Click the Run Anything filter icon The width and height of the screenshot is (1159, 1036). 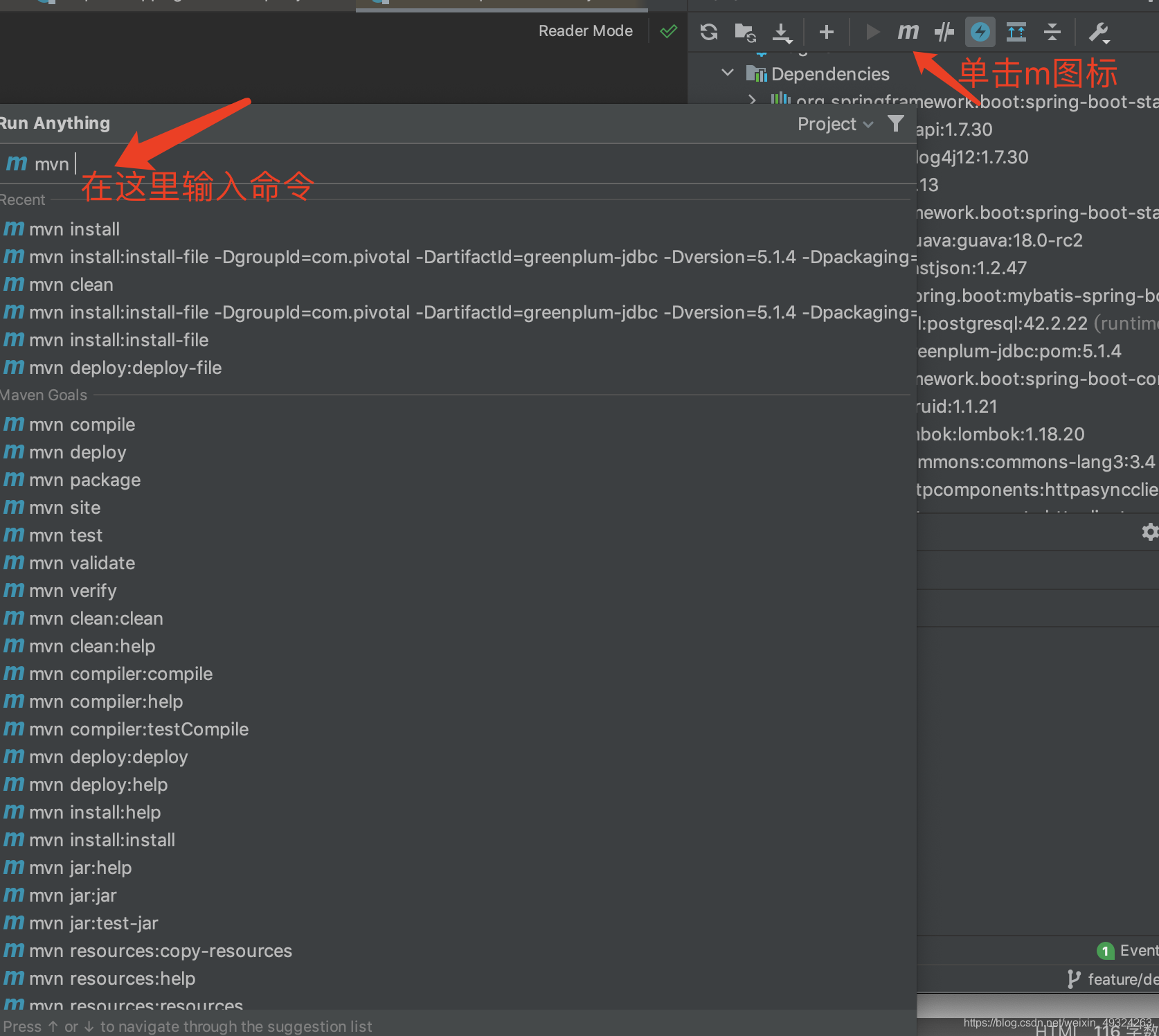coord(896,123)
